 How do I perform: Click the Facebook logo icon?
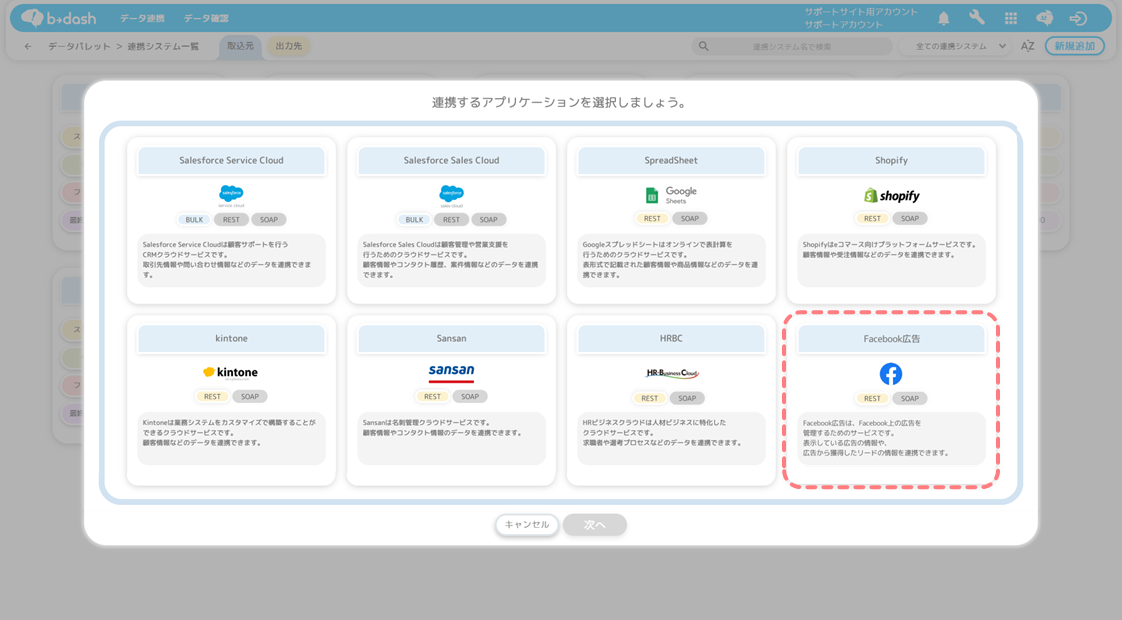pyautogui.click(x=891, y=374)
